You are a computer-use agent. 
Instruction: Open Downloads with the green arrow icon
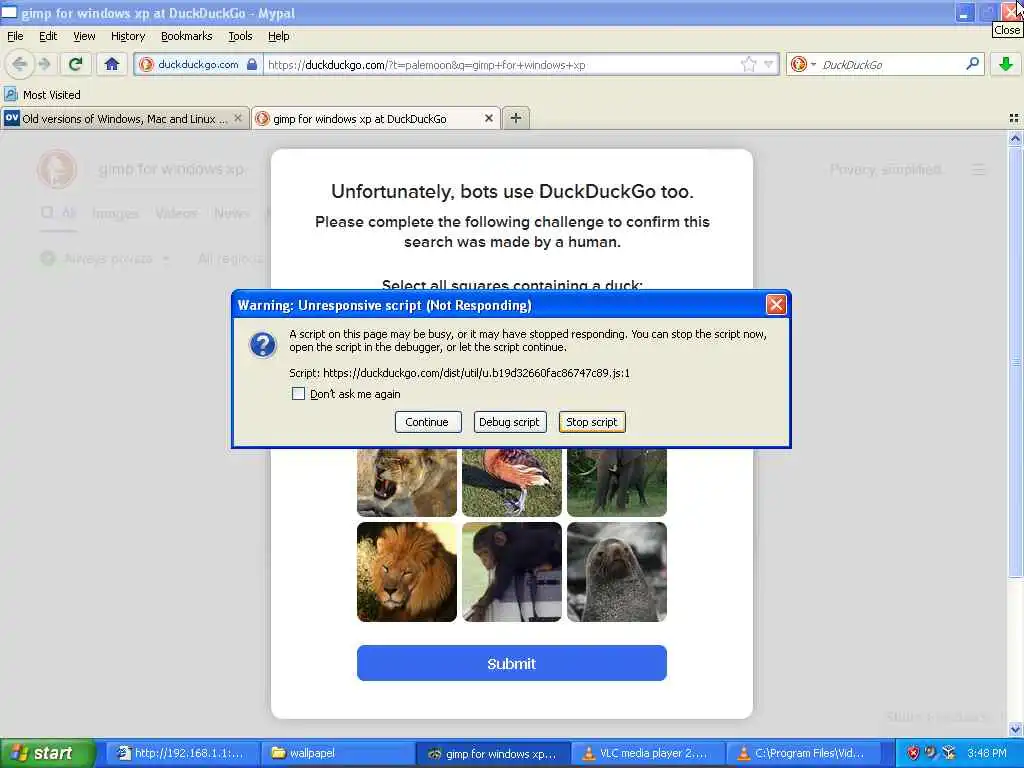tap(1006, 64)
